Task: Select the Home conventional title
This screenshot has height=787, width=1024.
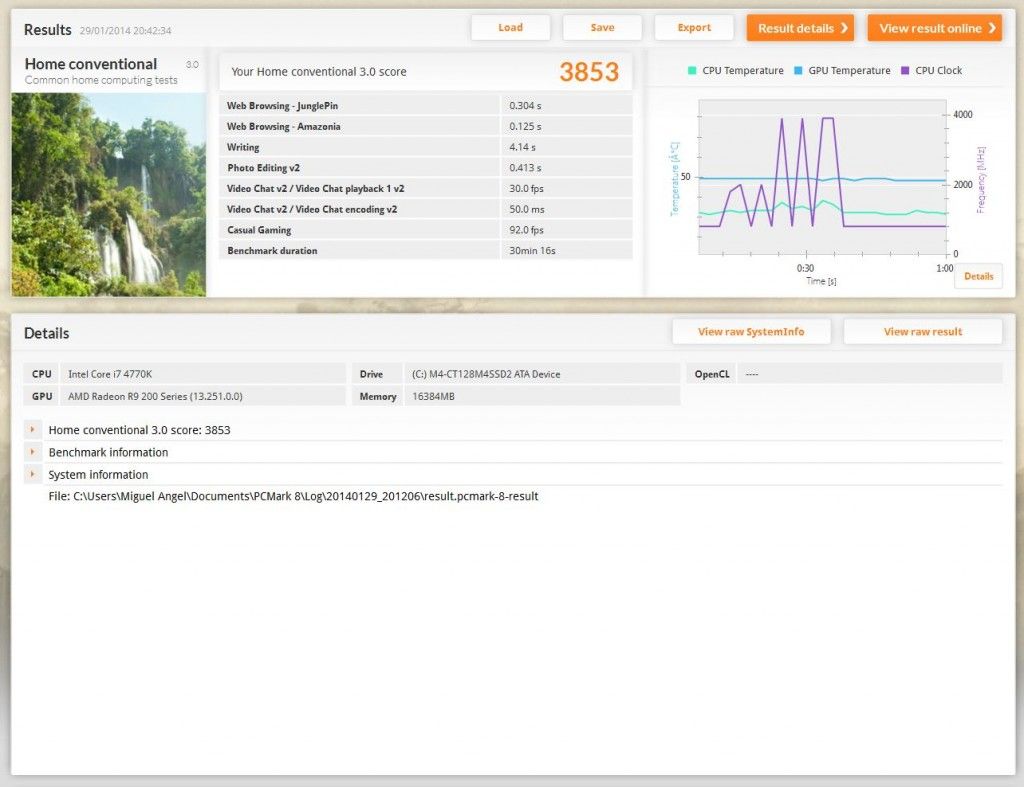Action: [x=91, y=64]
